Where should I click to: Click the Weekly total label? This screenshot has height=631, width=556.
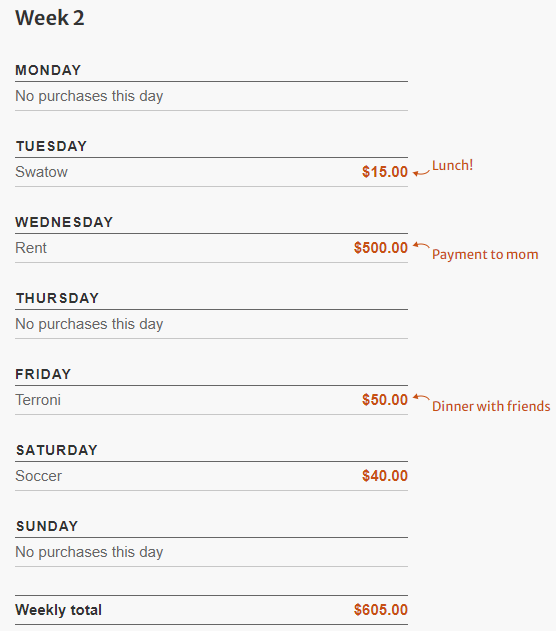[x=59, y=610]
